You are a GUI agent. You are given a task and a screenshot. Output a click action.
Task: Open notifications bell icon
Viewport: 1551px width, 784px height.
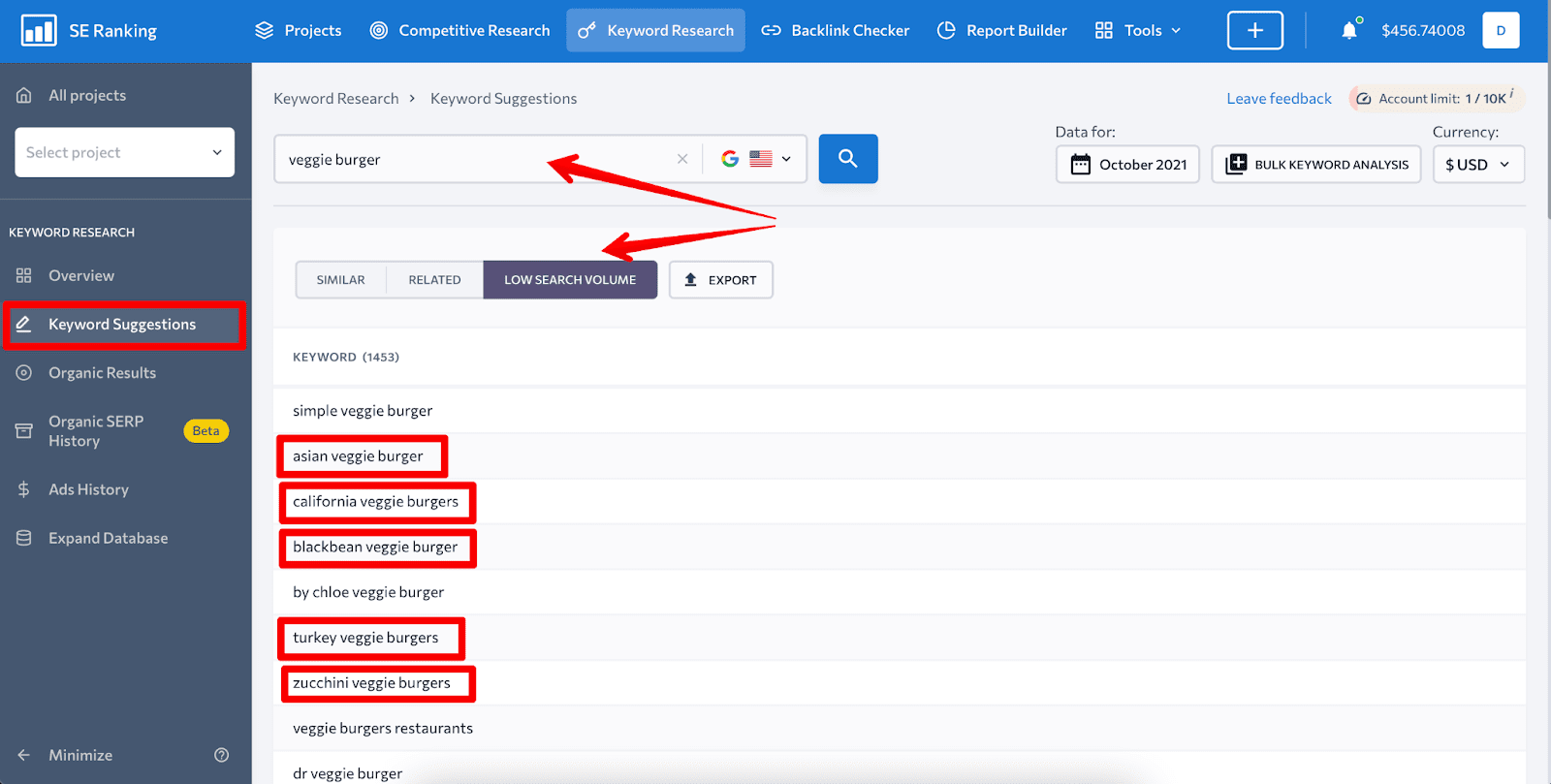click(1349, 31)
